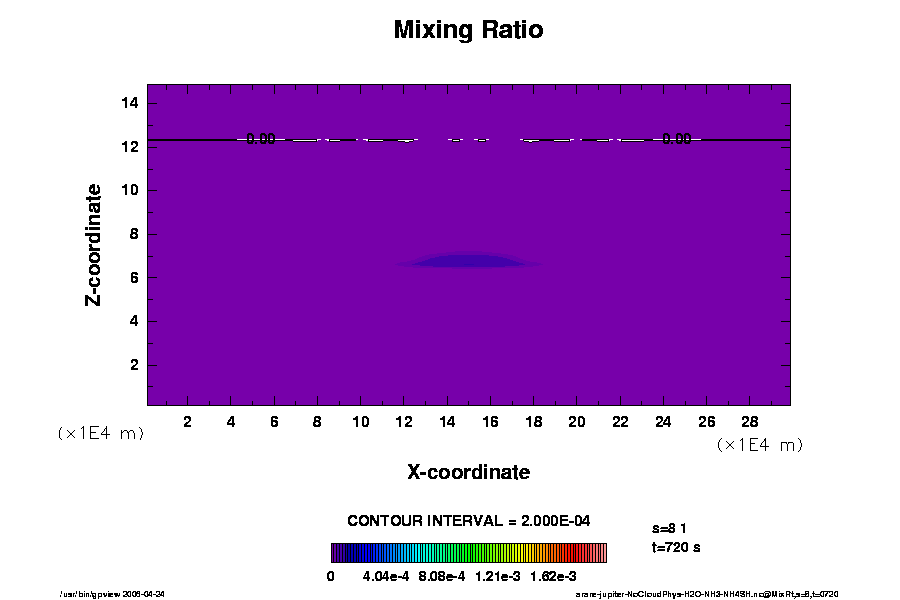Click the "(×1E4 m)" unit label beside the Z-axis
The width and height of the screenshot is (900, 600).
[100, 433]
